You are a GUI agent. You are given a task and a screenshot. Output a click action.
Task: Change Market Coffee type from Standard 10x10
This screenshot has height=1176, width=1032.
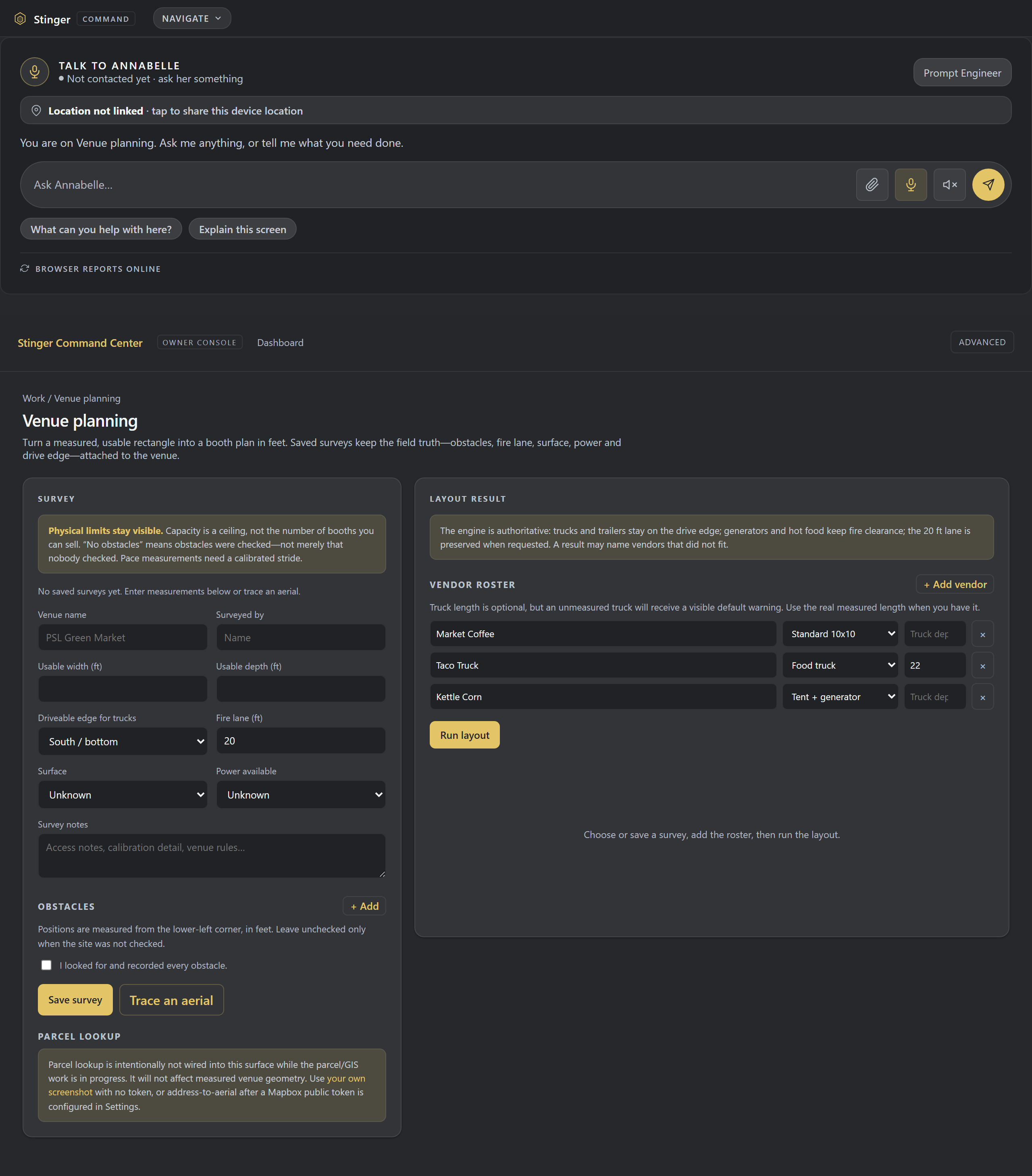click(840, 634)
